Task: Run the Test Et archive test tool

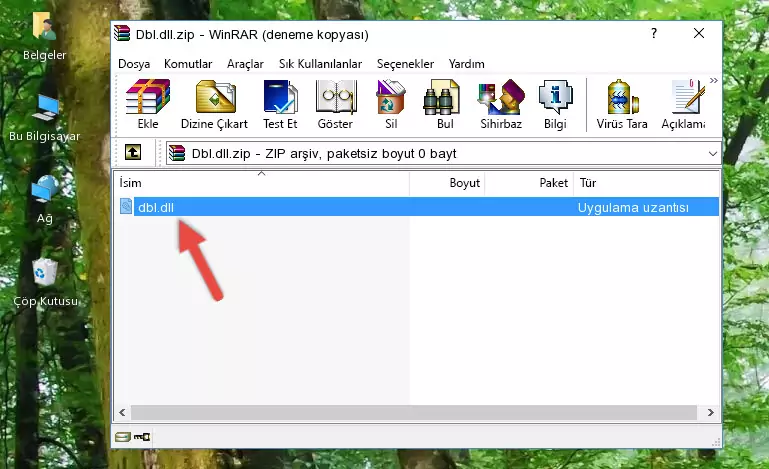Action: point(280,104)
